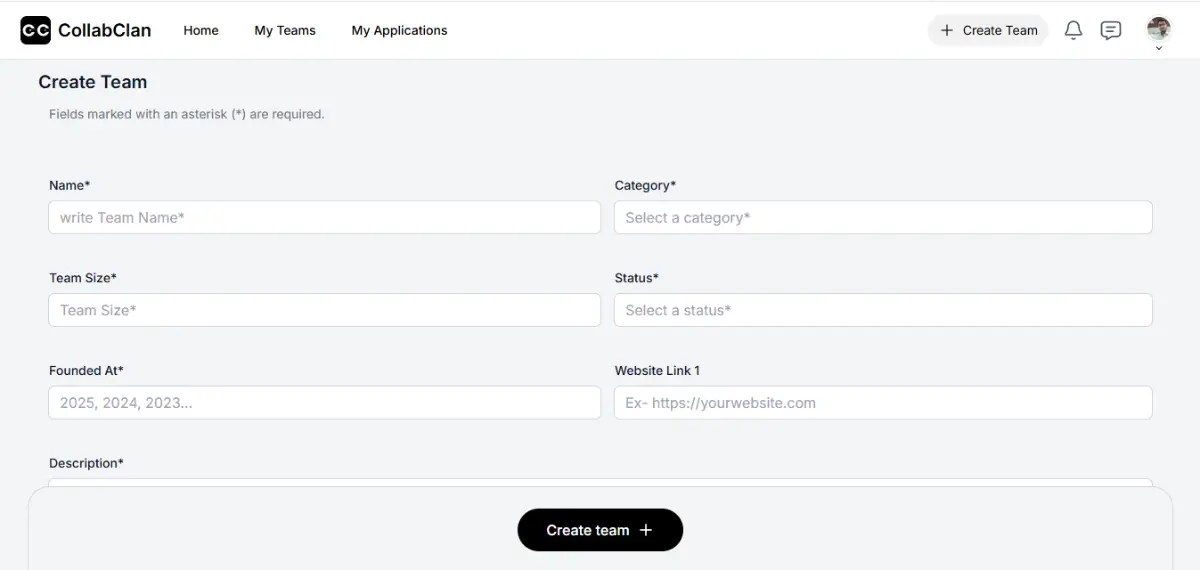Click the user profile avatar
Viewport: 1200px width, 570px height.
tap(1158, 27)
